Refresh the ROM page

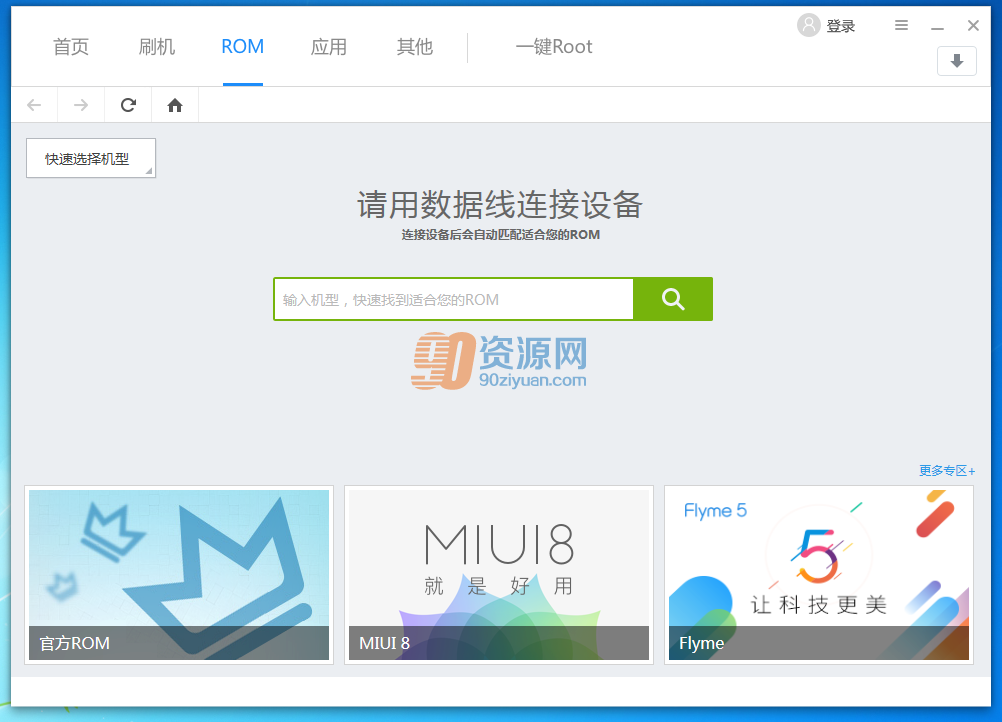pos(128,105)
